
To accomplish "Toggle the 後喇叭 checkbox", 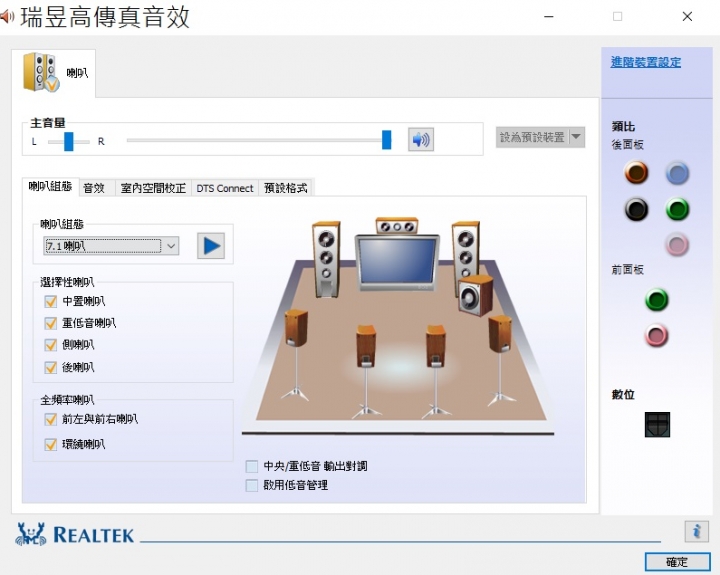I will pyautogui.click(x=51, y=367).
